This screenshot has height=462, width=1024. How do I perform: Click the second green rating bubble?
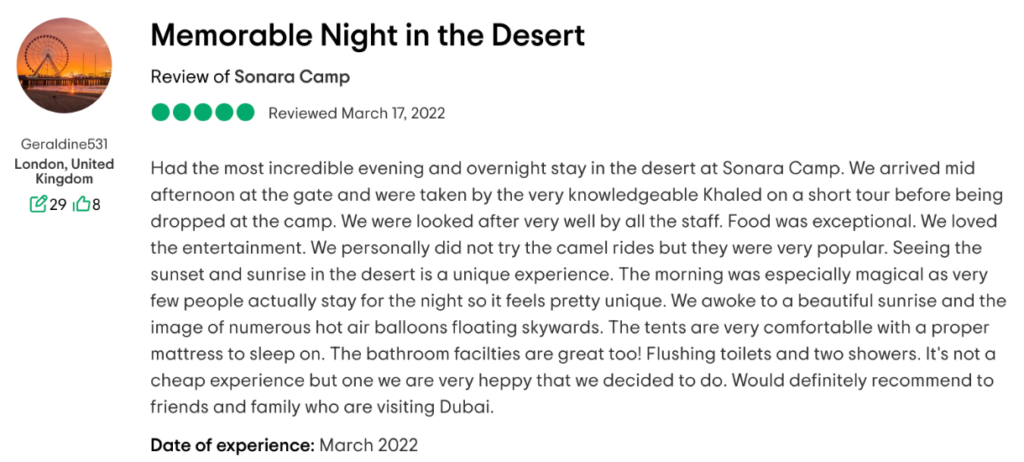pos(182,113)
